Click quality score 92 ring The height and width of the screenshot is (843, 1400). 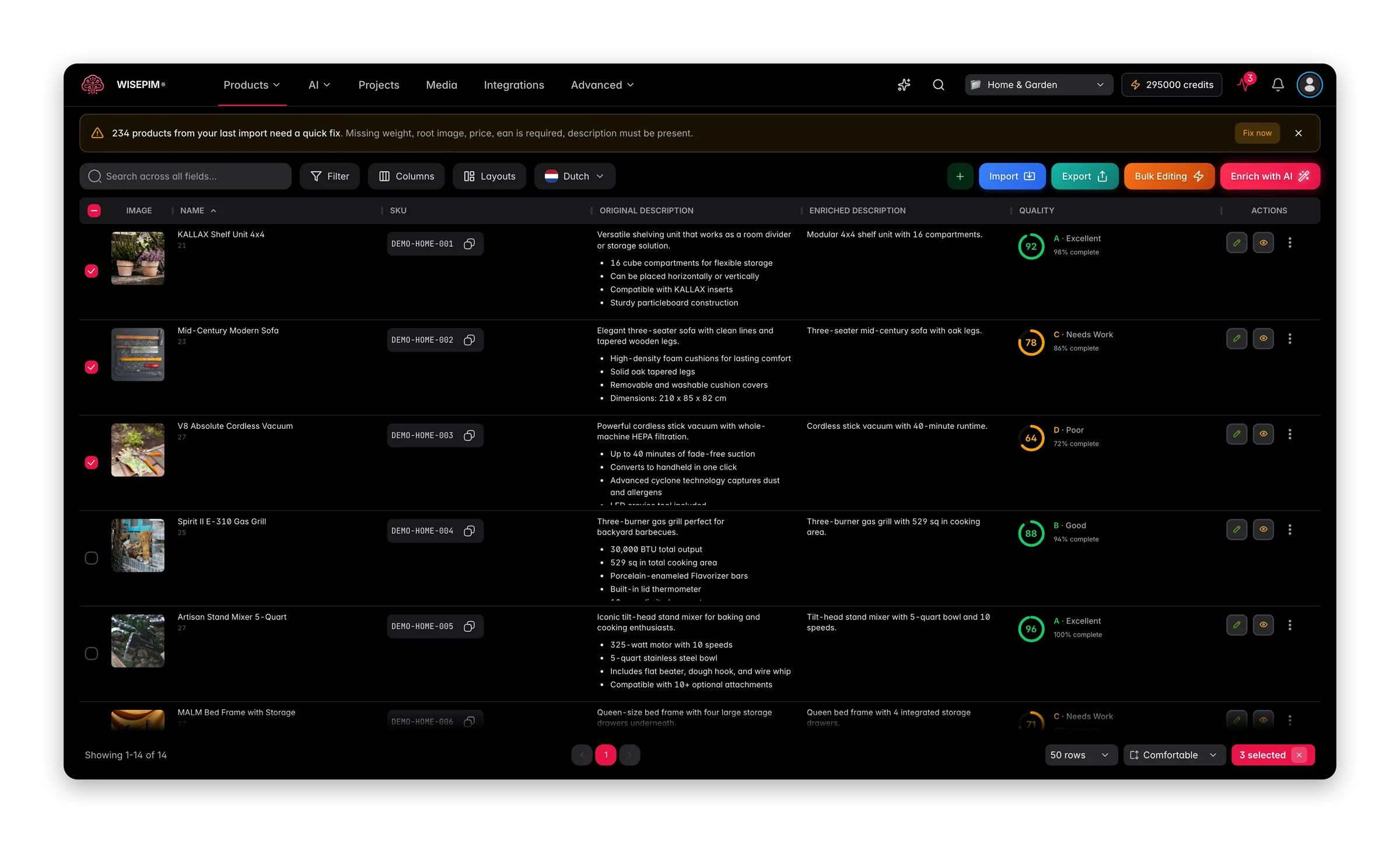click(x=1031, y=246)
